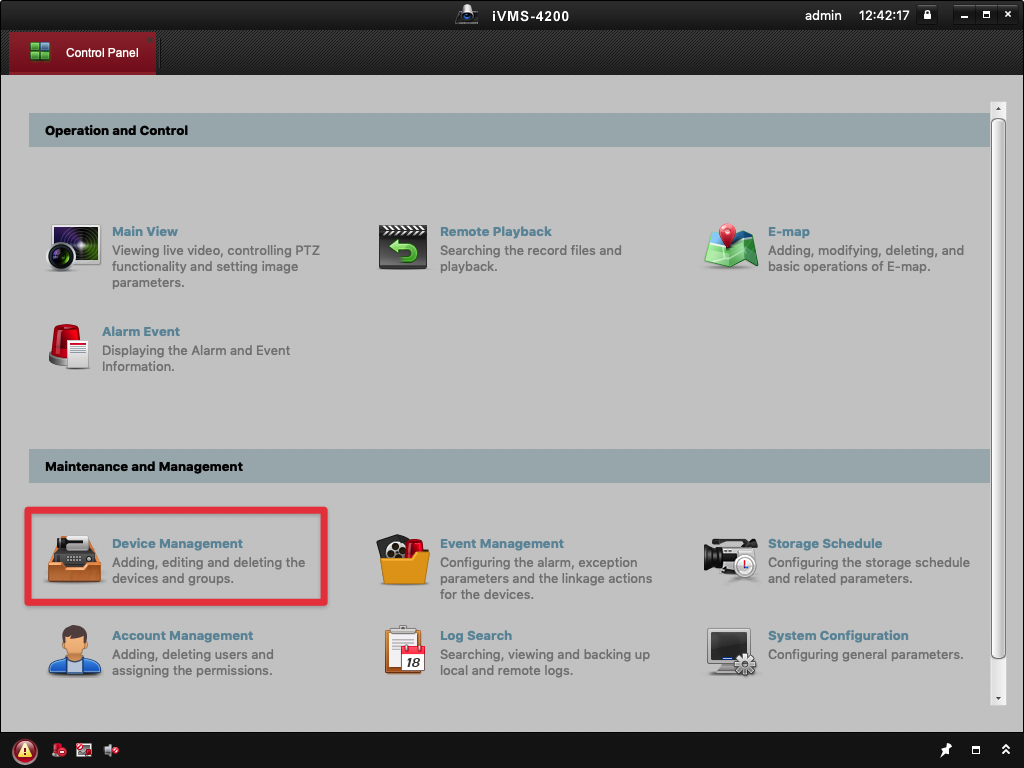This screenshot has width=1024, height=768.
Task: Open System Configuration monitor icon
Action: pyautogui.click(x=730, y=652)
